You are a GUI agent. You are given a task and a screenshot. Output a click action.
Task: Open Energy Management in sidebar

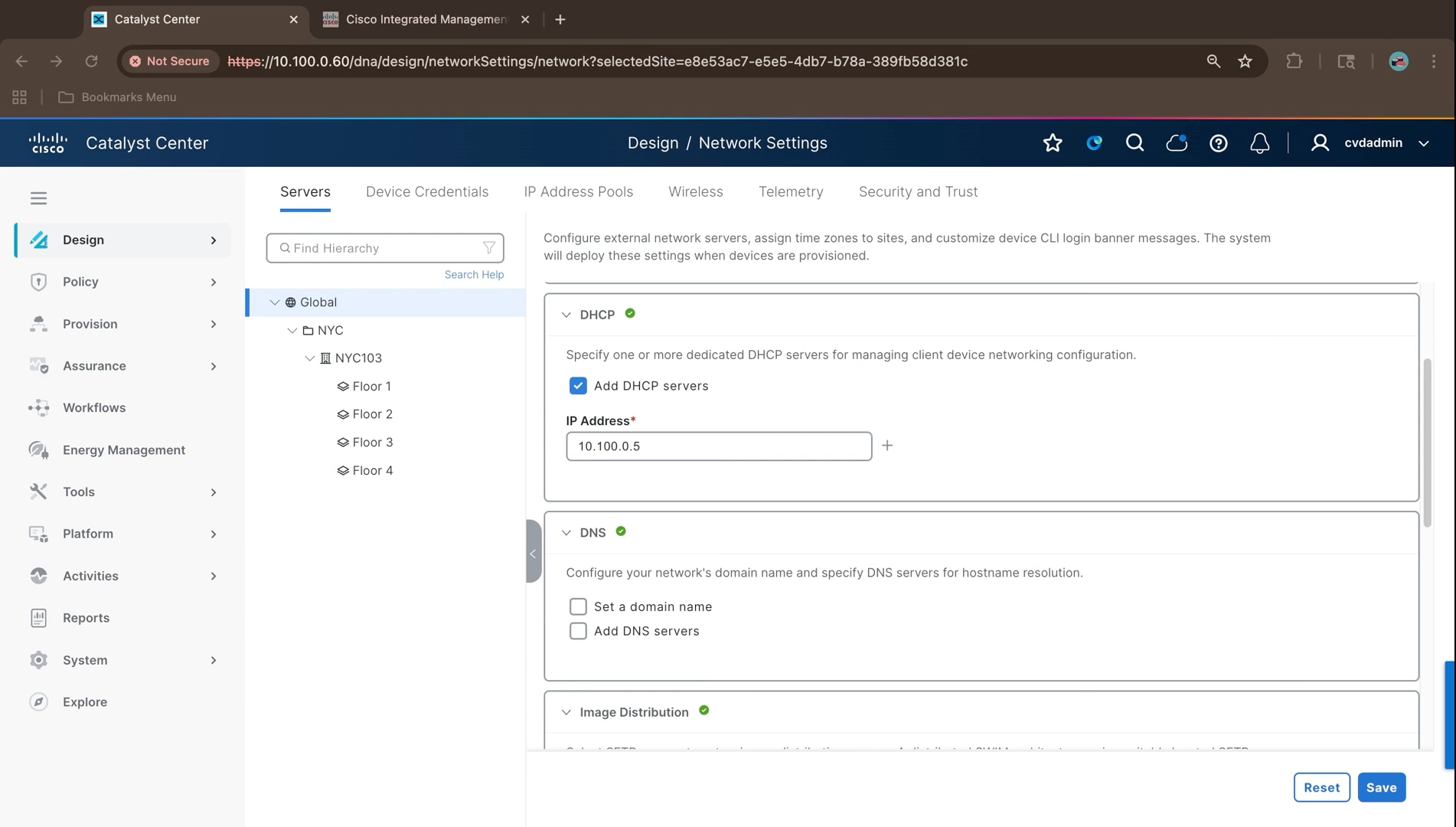tap(122, 450)
